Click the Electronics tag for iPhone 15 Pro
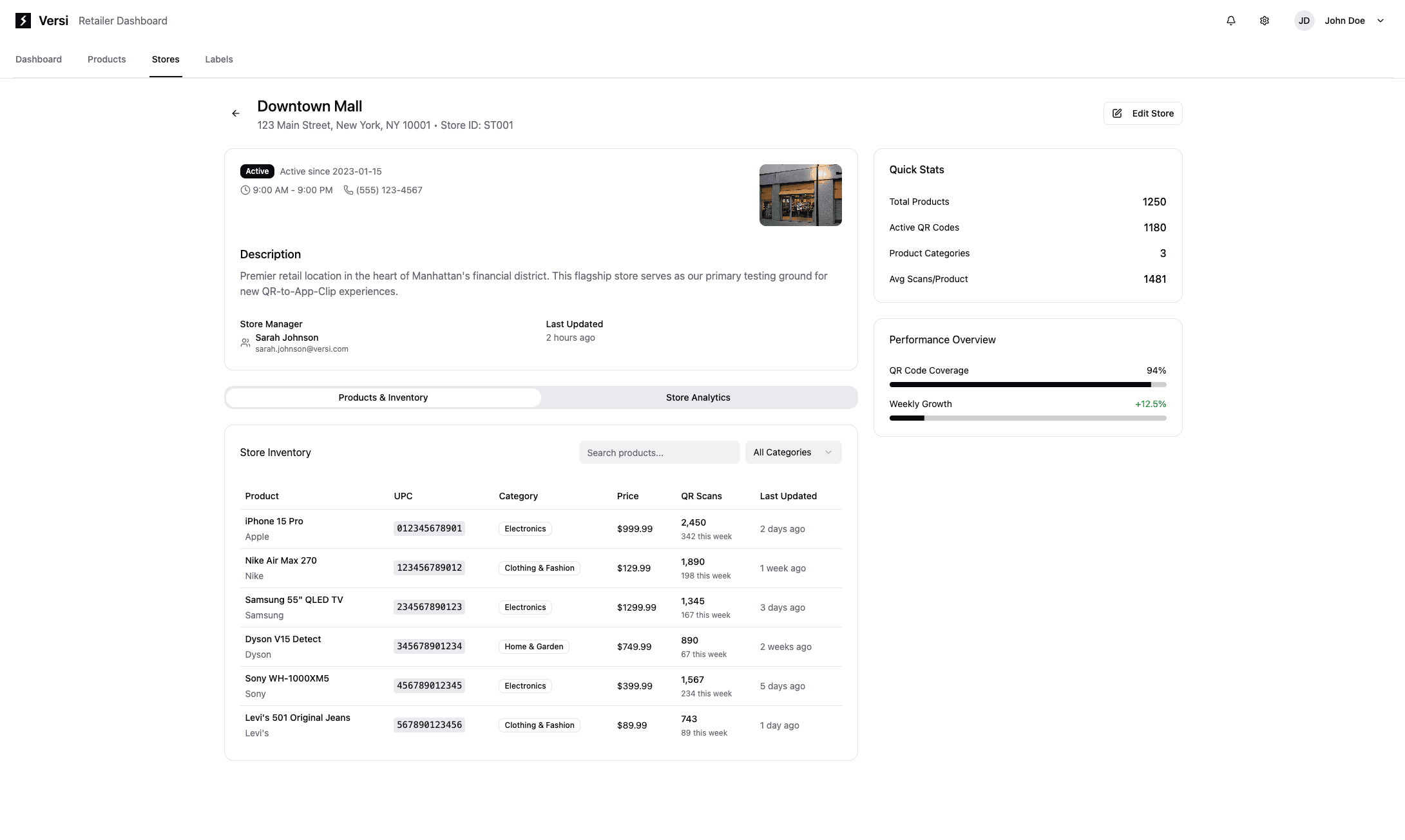This screenshot has width=1405, height=840. pos(525,529)
